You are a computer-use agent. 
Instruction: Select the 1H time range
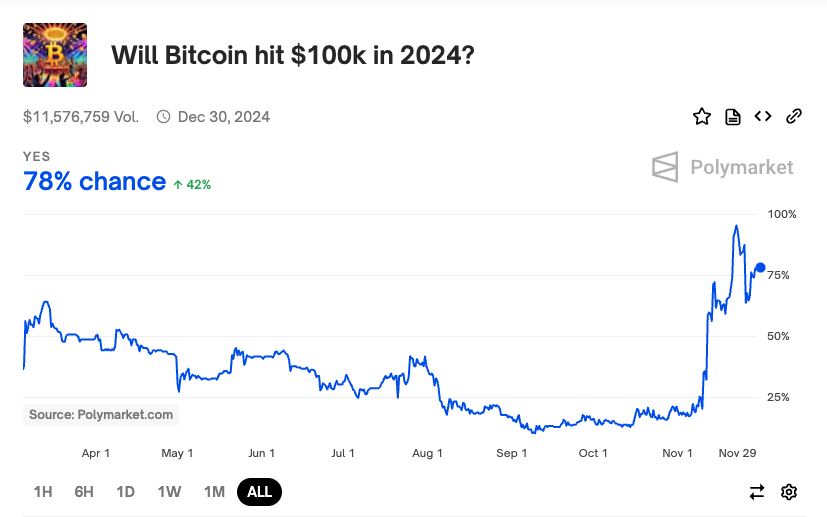43,492
